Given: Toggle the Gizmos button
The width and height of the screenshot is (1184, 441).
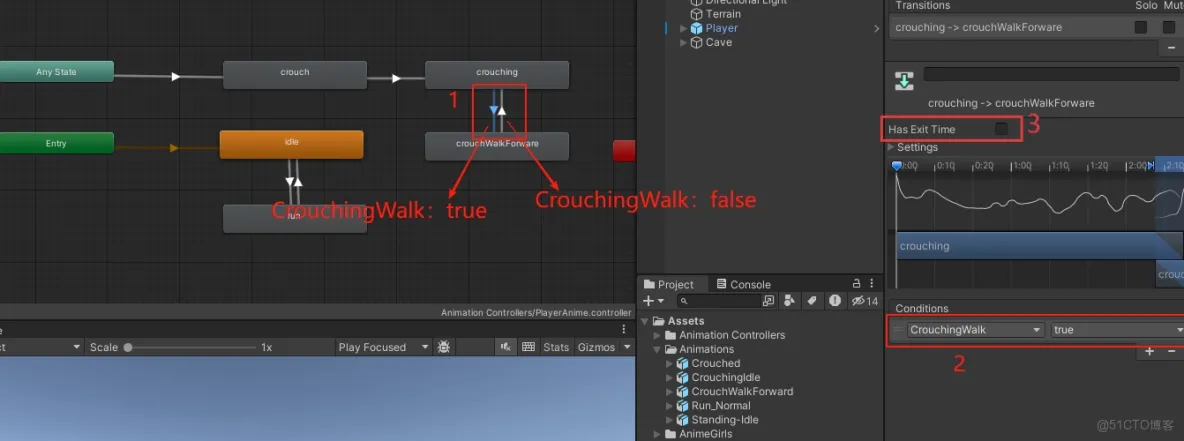Looking at the screenshot, I should click(x=597, y=347).
